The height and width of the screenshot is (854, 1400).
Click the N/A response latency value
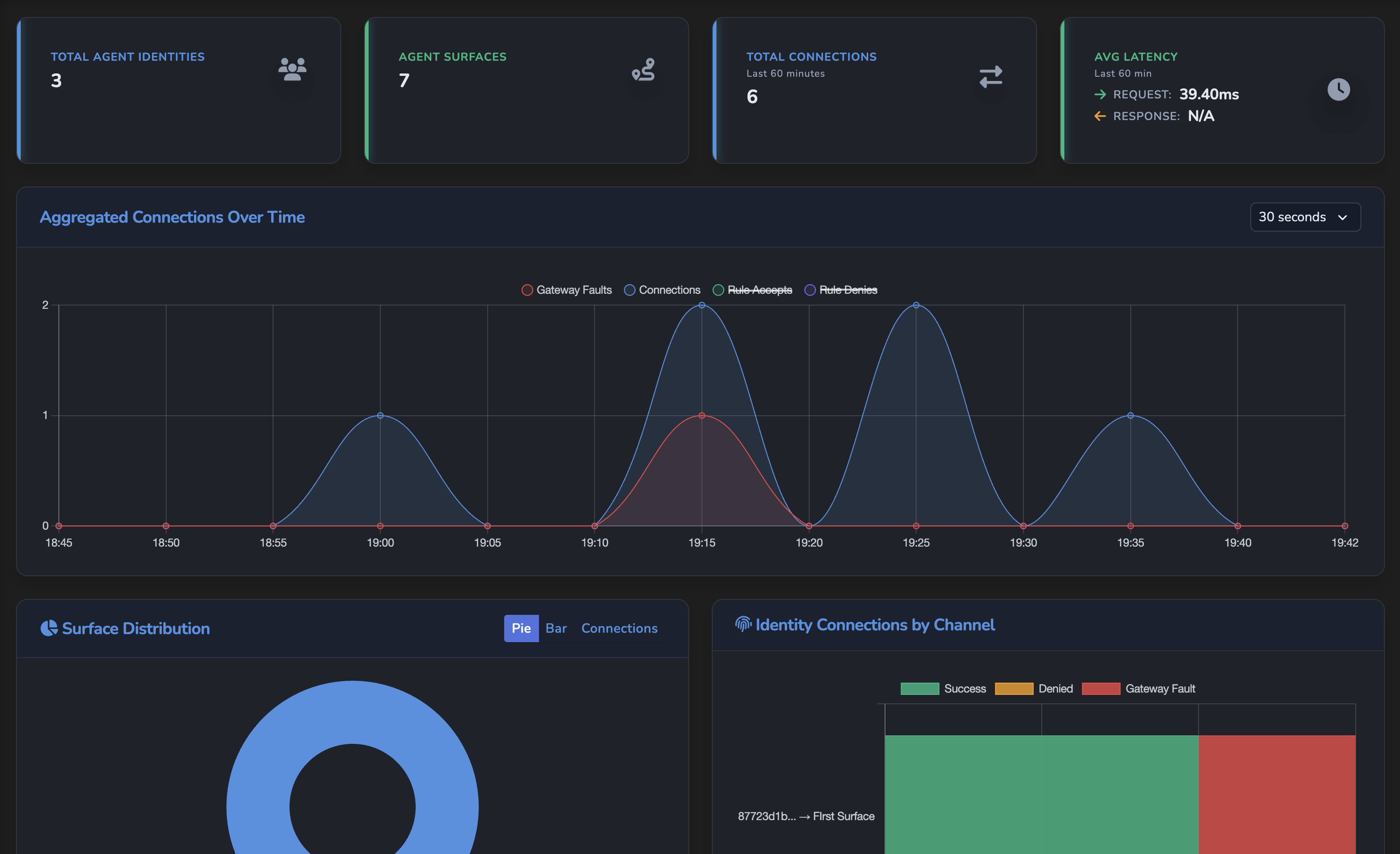click(x=1201, y=116)
